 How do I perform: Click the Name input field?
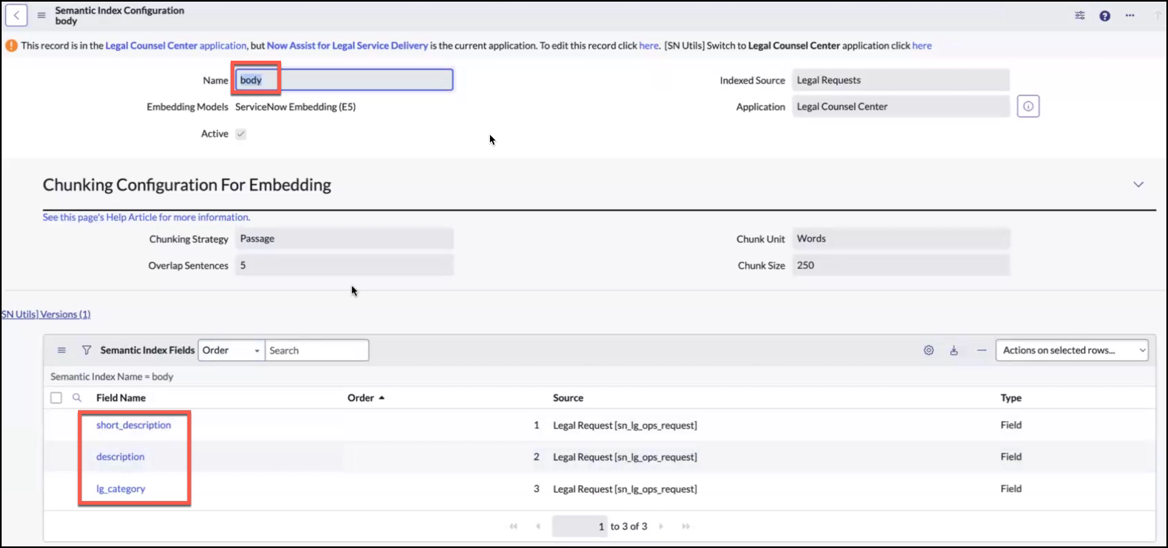coord(344,80)
